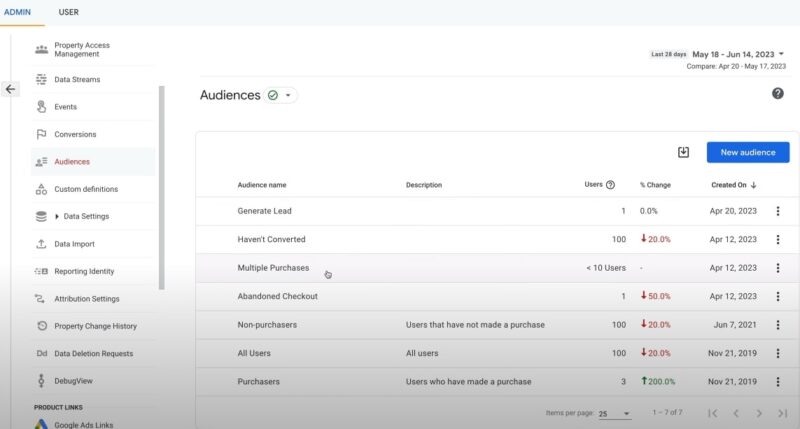Click the Custom definitions shapes icon
This screenshot has width=800, height=429.
41,189
